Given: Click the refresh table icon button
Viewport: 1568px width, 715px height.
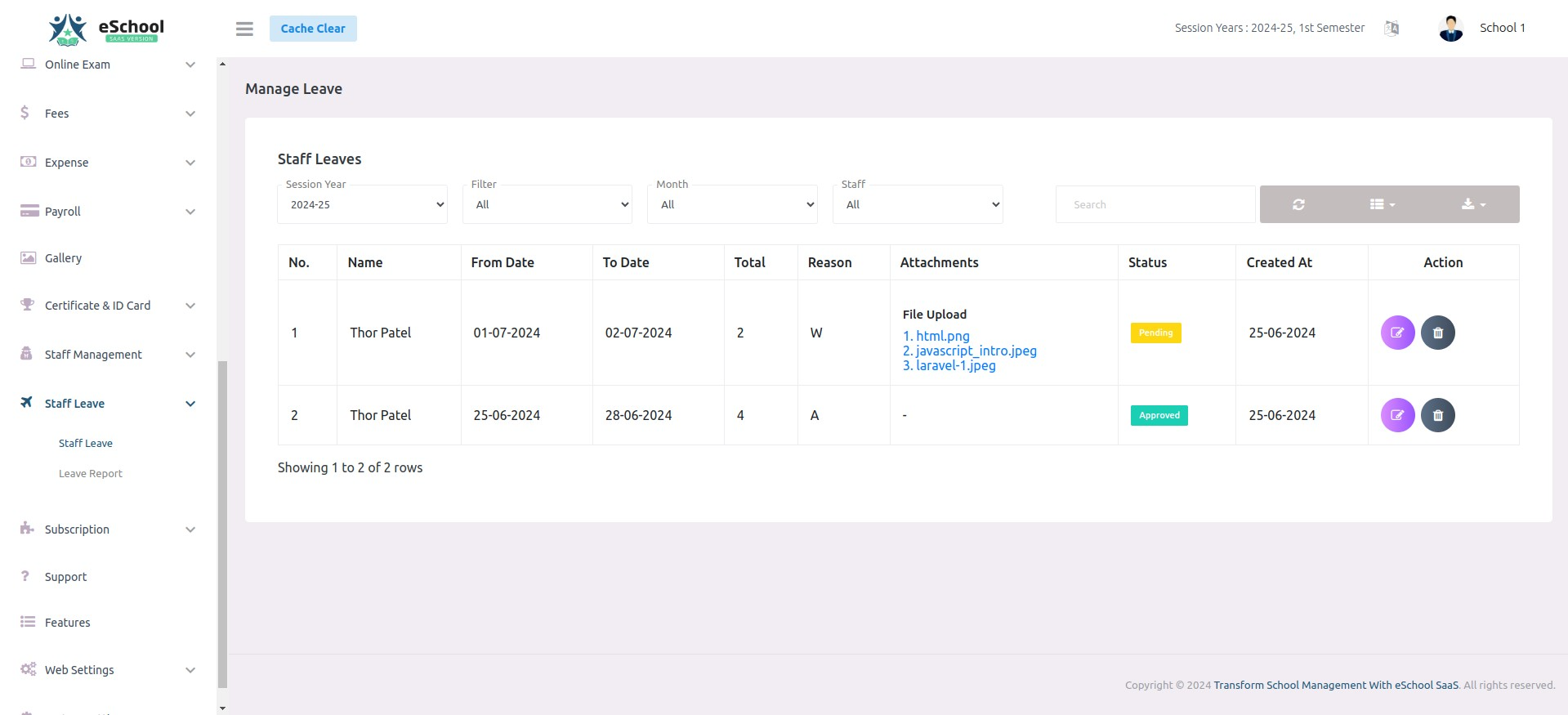Looking at the screenshot, I should coord(1298,204).
